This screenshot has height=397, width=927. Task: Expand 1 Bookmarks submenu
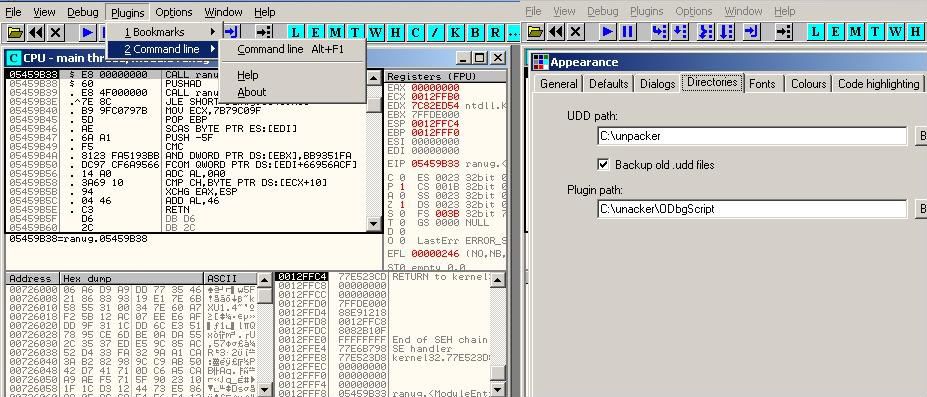(x=163, y=32)
